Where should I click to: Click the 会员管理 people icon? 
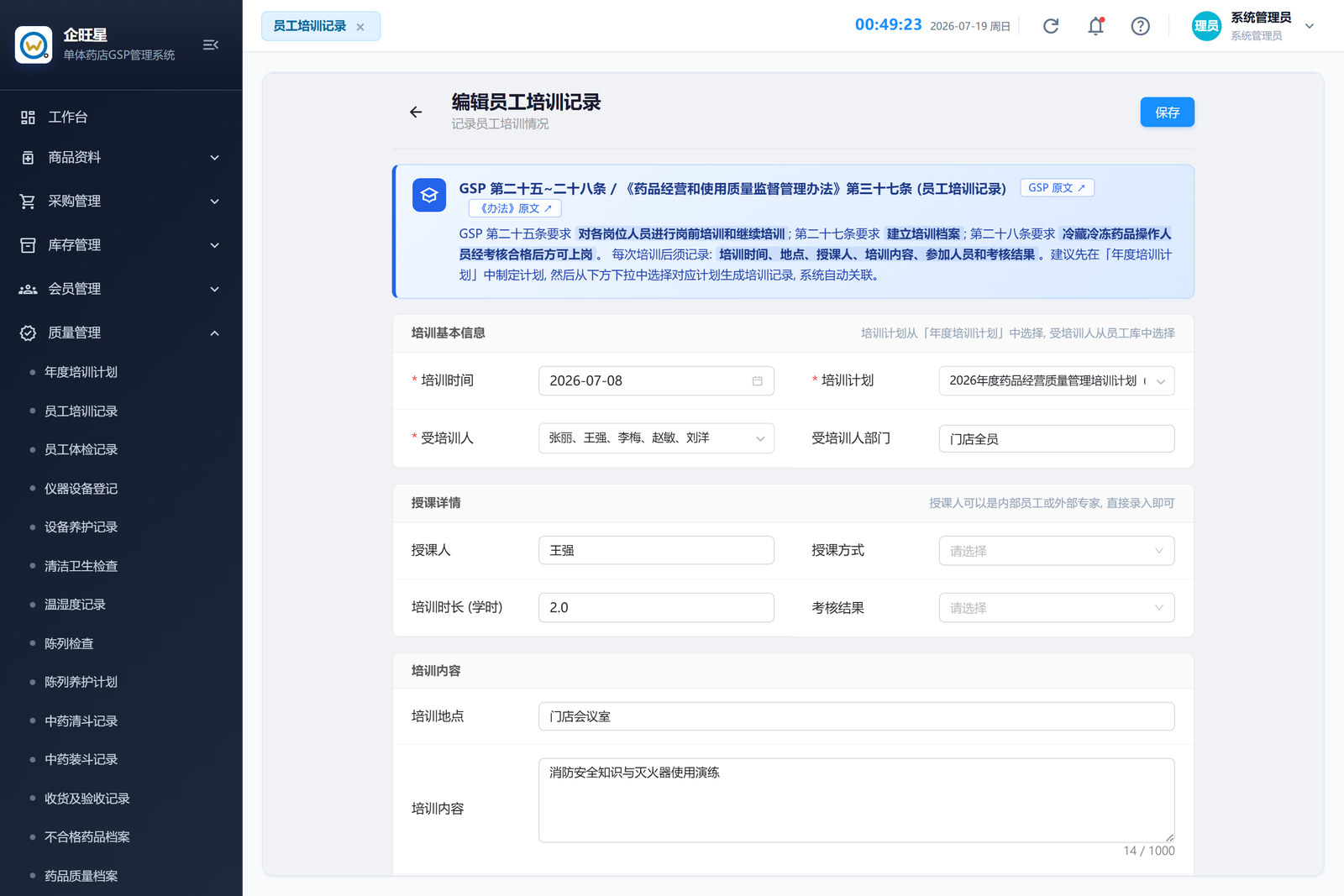[x=28, y=289]
